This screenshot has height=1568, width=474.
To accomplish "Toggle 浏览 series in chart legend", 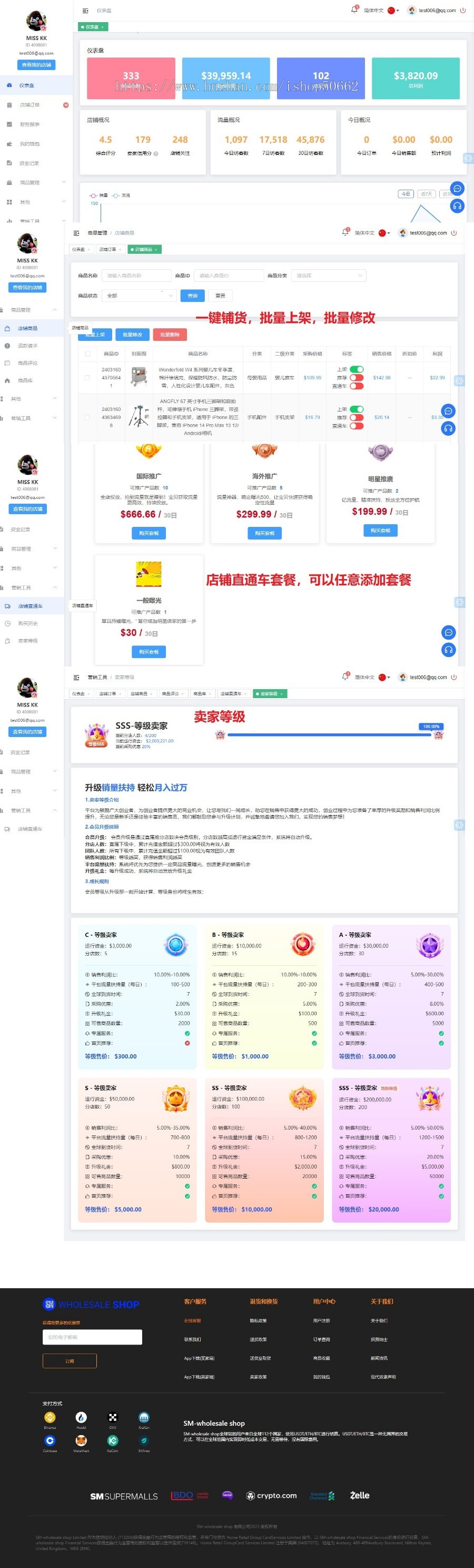I will 121,195.
